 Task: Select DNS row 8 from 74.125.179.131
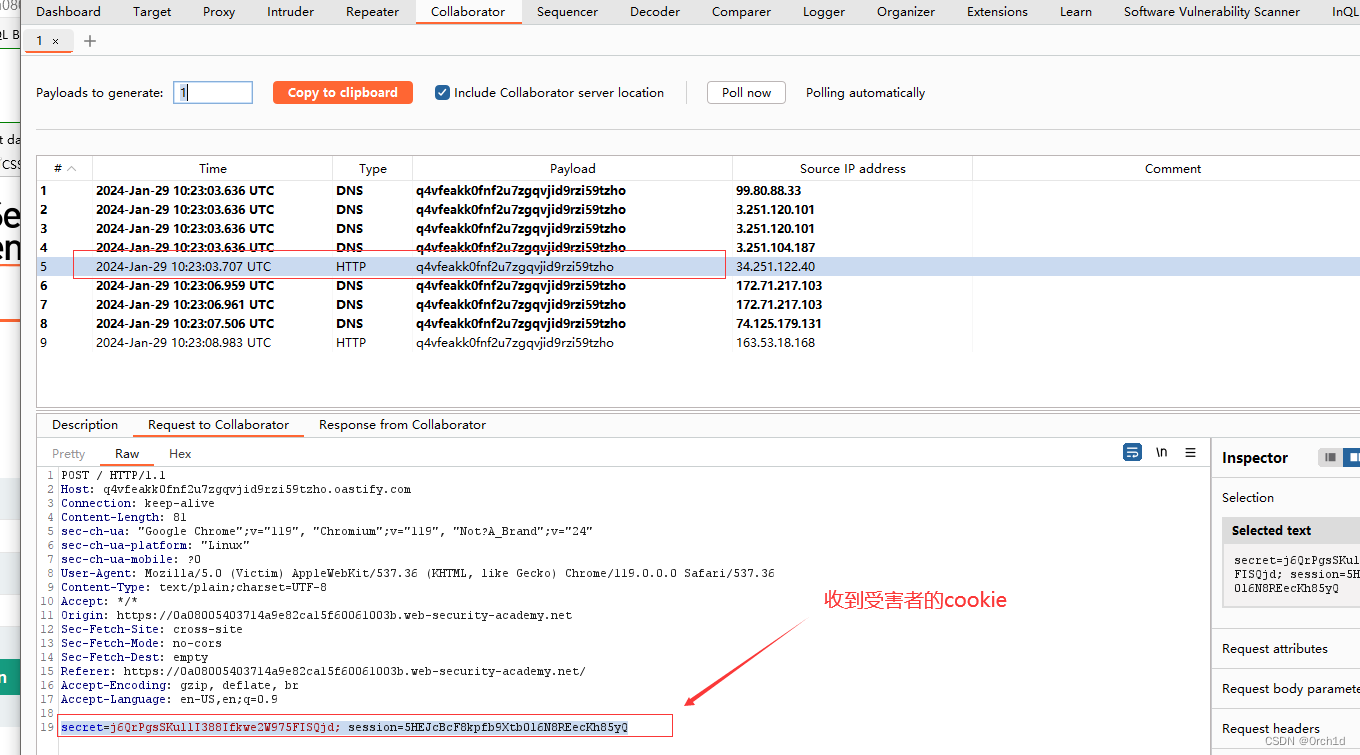[698, 323]
